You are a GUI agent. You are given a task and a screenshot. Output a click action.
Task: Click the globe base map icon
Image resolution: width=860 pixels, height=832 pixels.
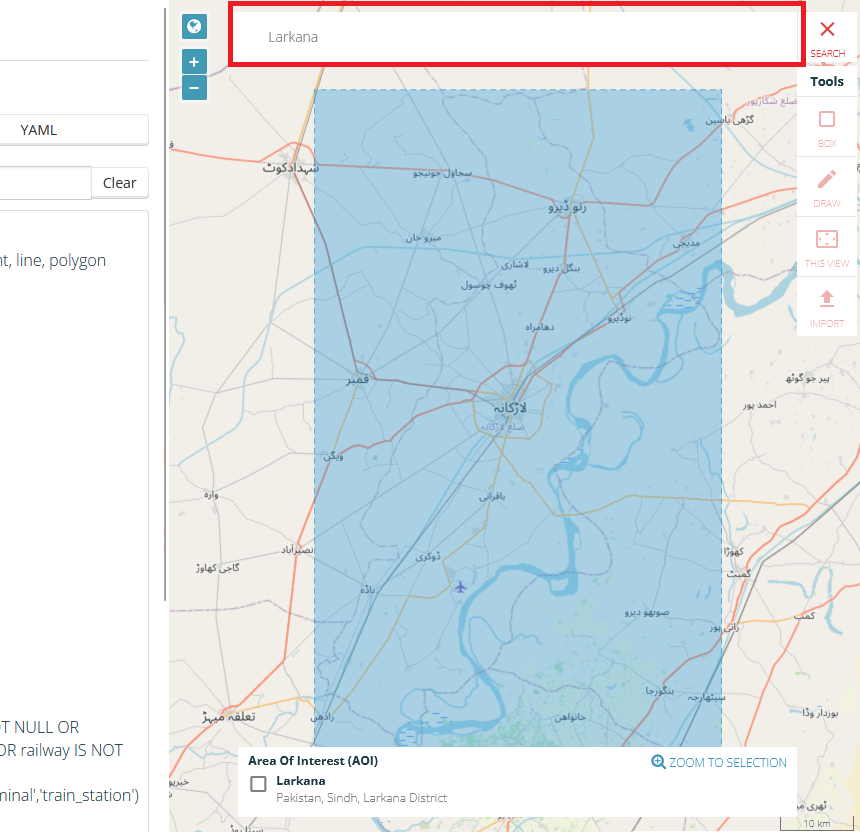pos(194,27)
